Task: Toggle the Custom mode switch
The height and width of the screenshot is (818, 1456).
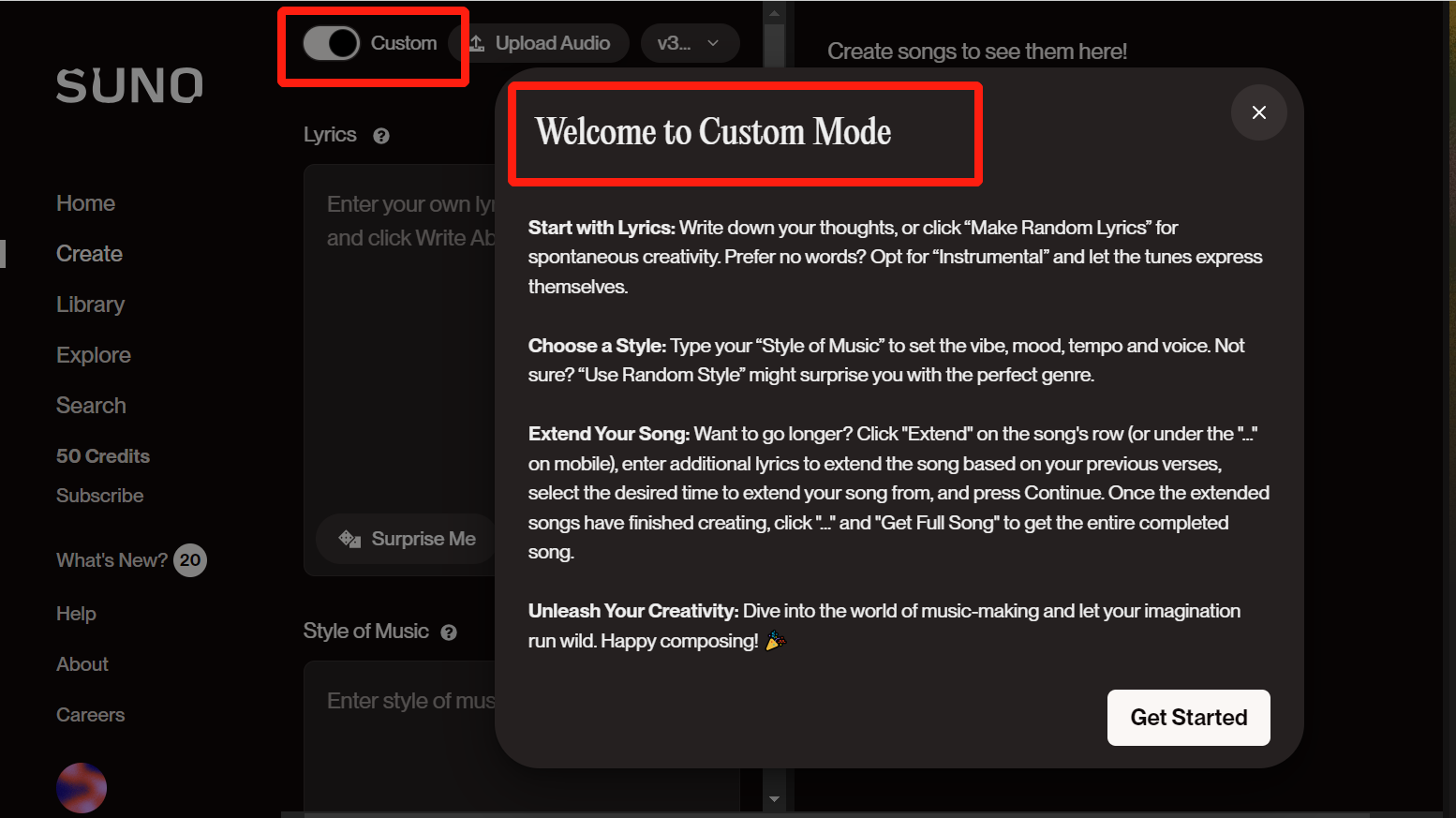Action: [x=332, y=43]
